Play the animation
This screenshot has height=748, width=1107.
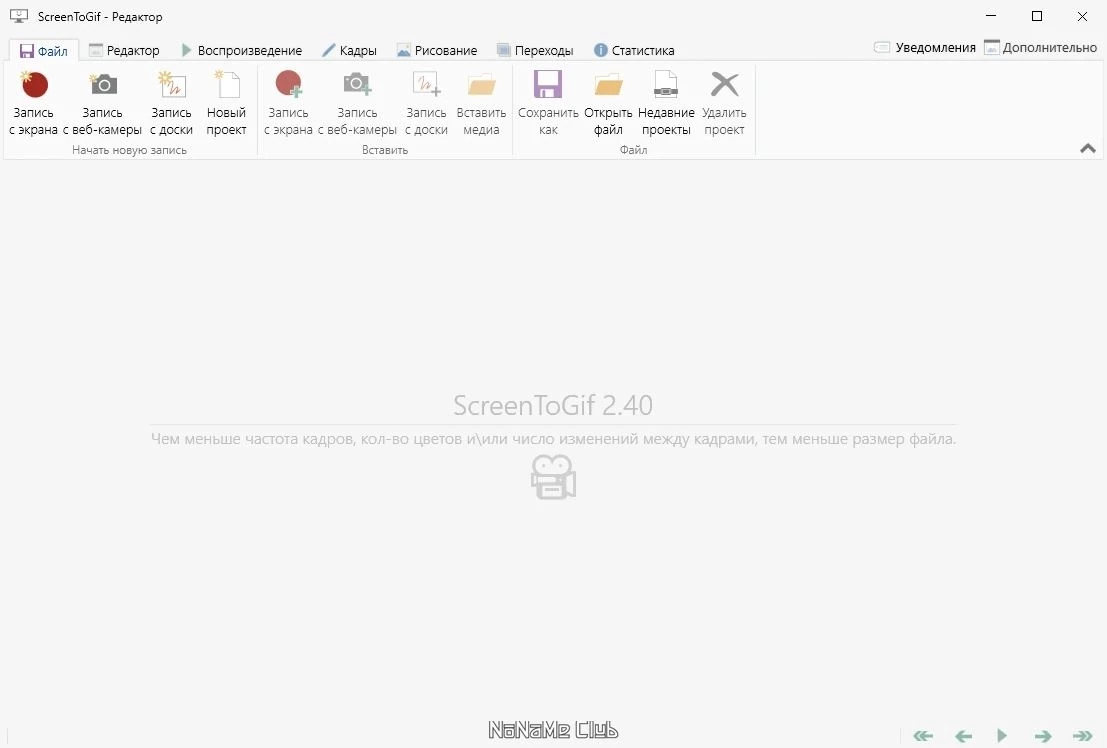(x=1002, y=736)
